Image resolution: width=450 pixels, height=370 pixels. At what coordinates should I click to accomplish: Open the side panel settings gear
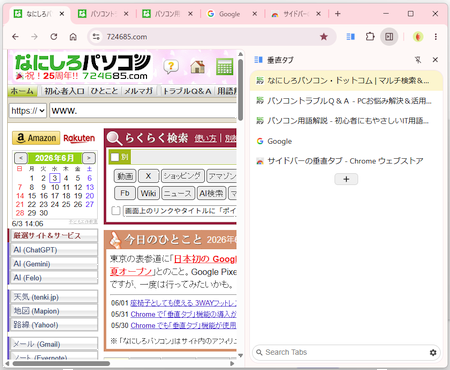(433, 352)
